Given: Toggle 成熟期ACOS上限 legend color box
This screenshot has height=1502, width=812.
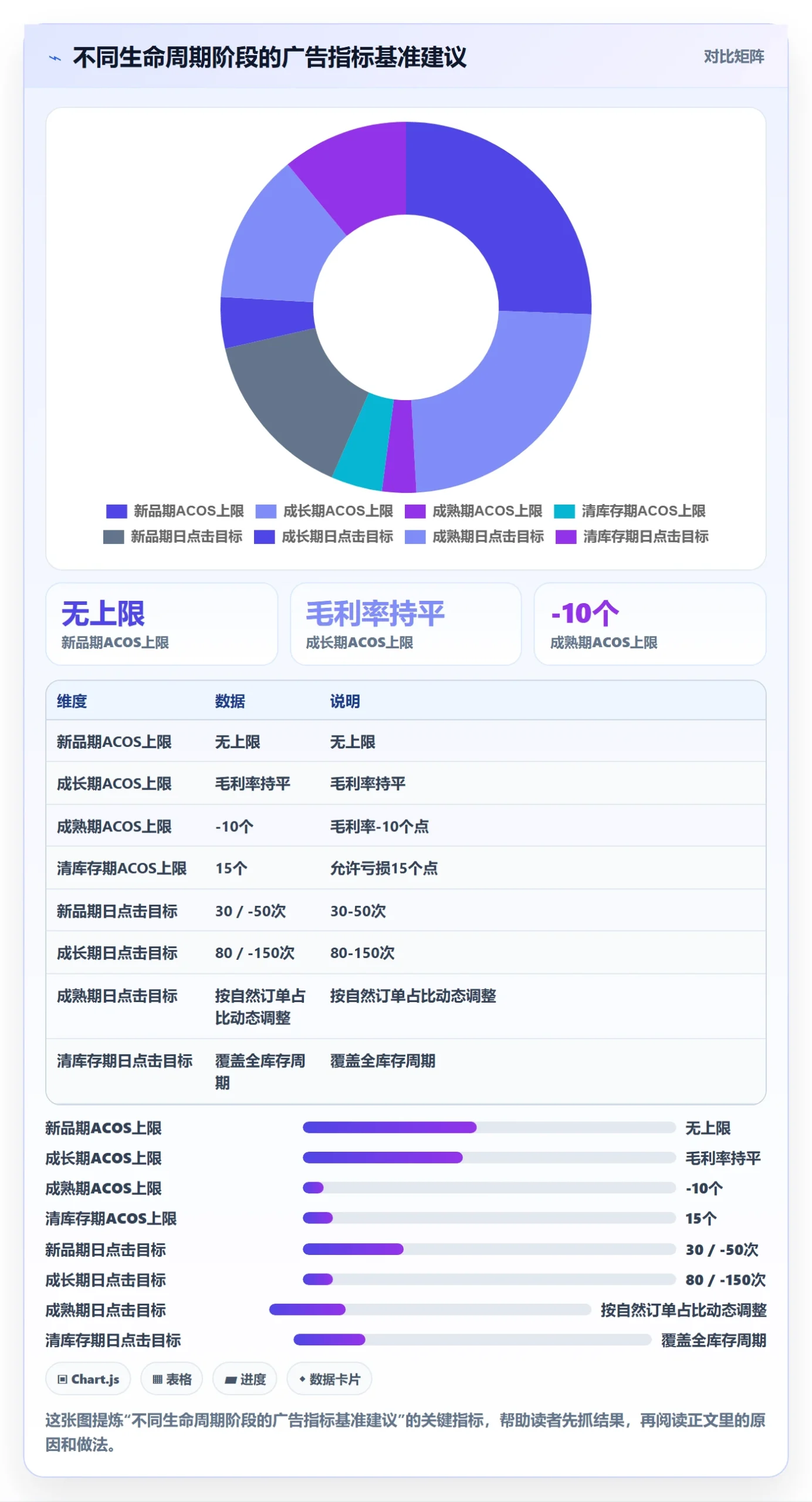Looking at the screenshot, I should pyautogui.click(x=415, y=511).
